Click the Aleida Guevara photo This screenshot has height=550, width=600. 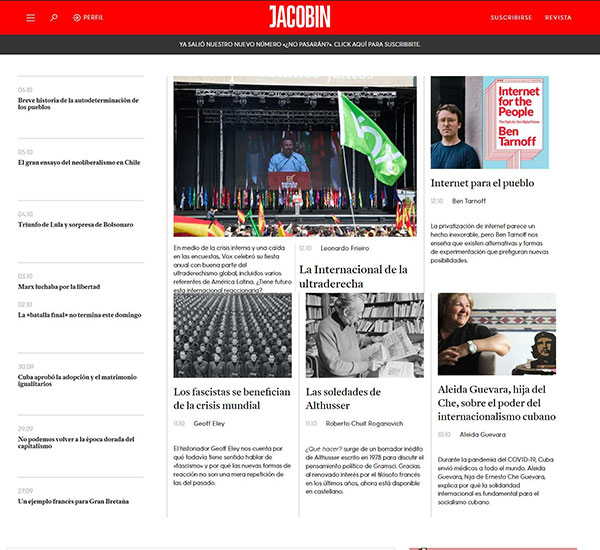[497, 334]
